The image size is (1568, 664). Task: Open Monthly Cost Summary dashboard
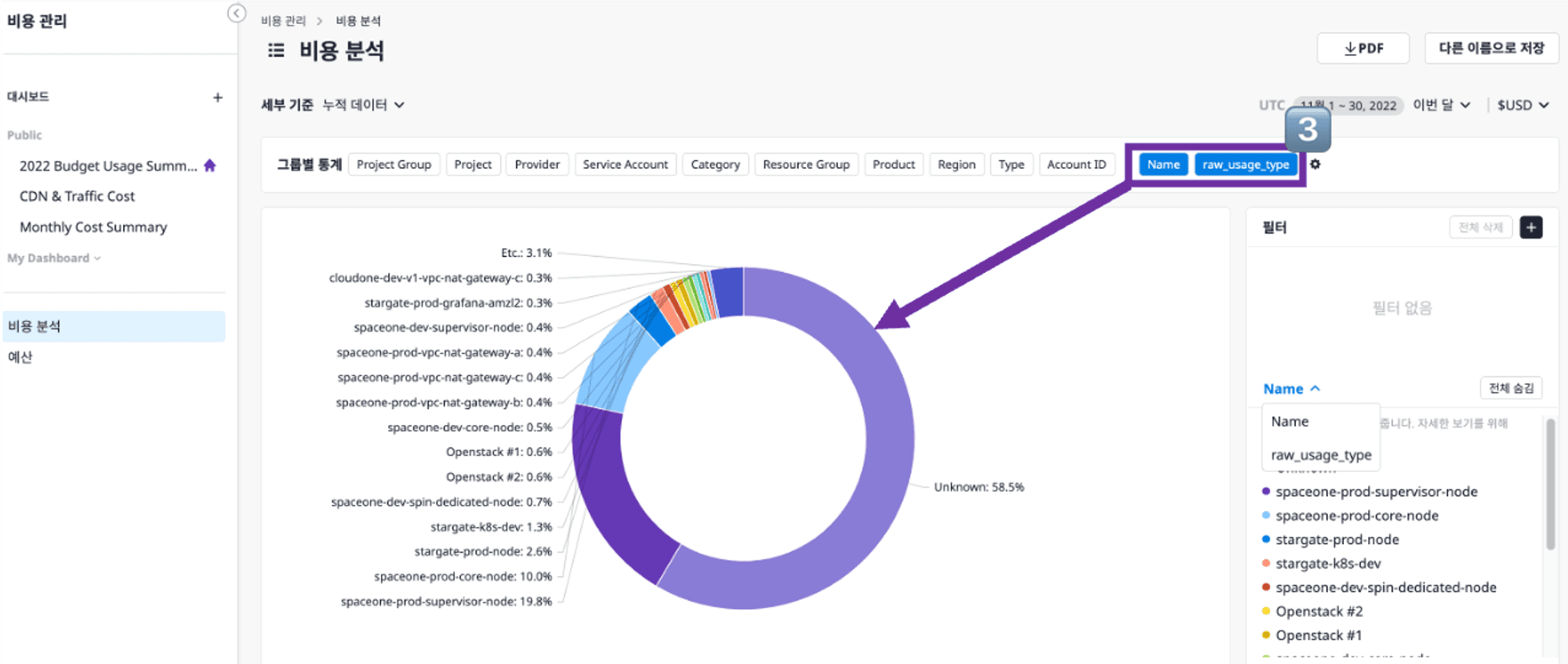click(x=93, y=227)
